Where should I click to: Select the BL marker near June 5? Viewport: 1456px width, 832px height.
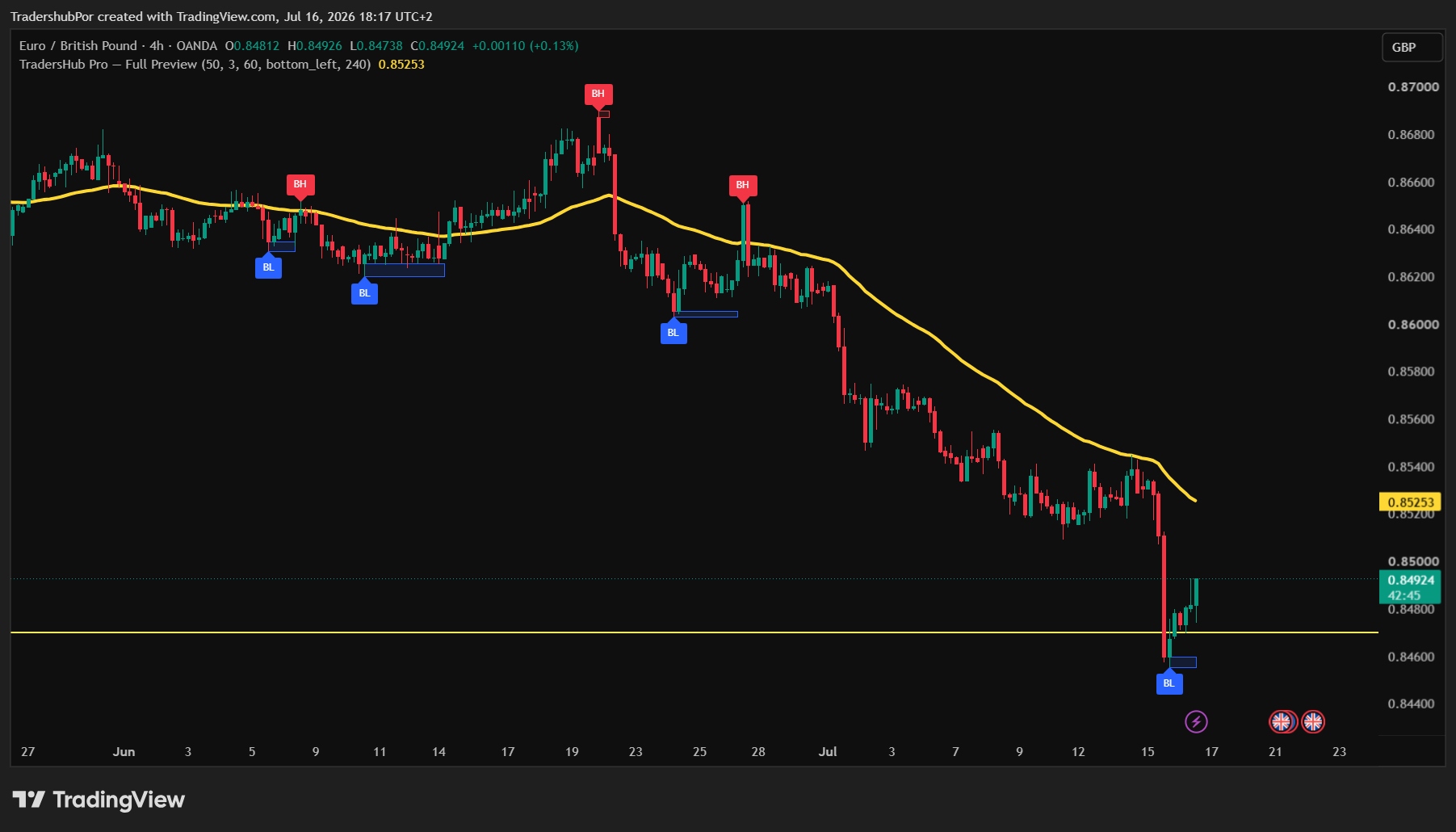click(268, 267)
